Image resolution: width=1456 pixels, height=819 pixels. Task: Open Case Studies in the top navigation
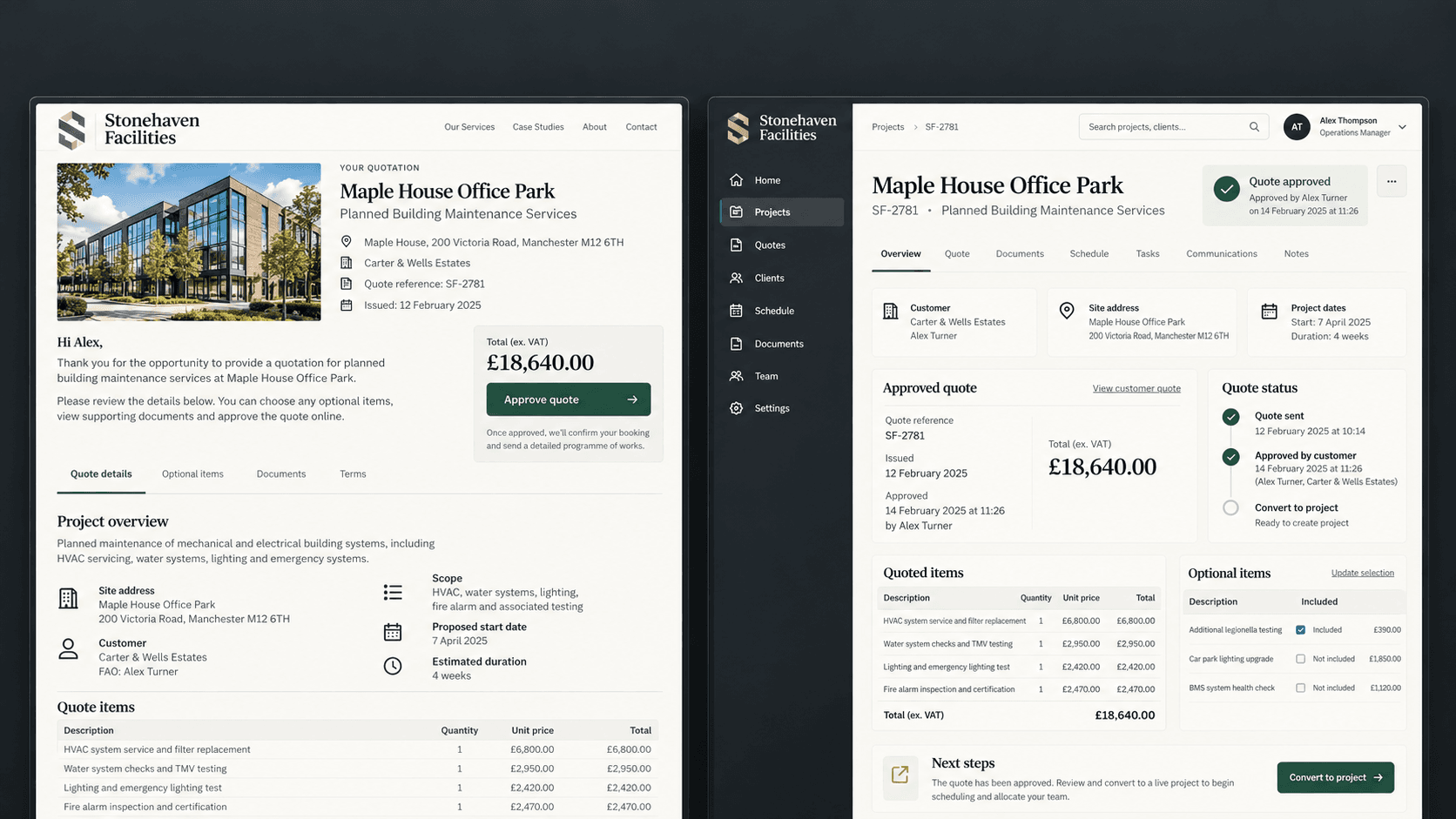[538, 127]
